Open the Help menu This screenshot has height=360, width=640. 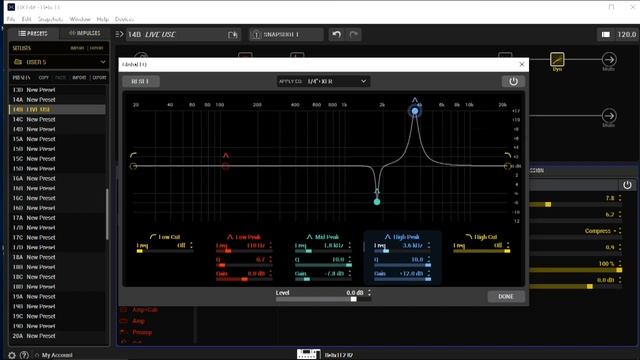tap(102, 19)
